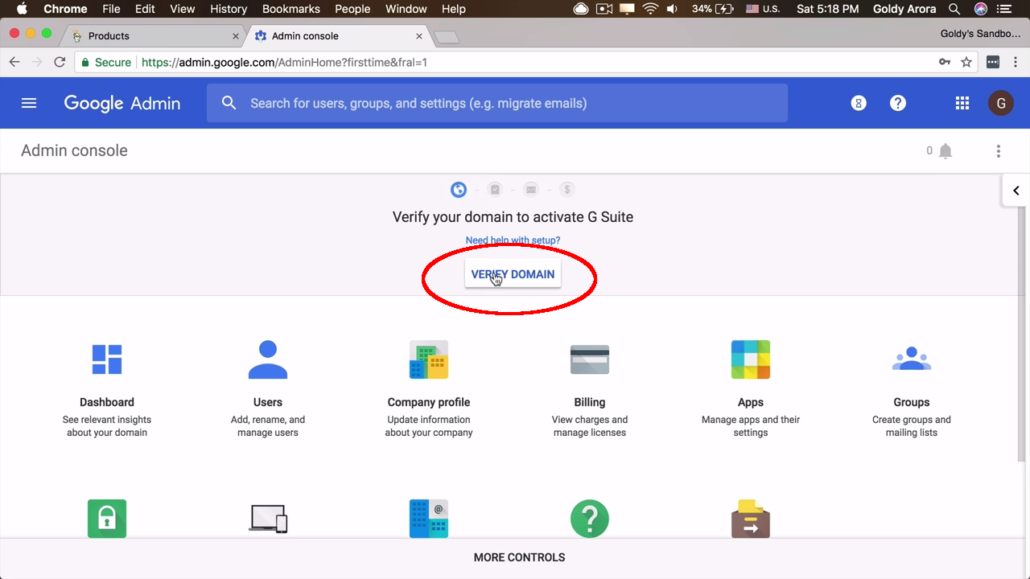Open the Billing credit card icon

click(589, 359)
